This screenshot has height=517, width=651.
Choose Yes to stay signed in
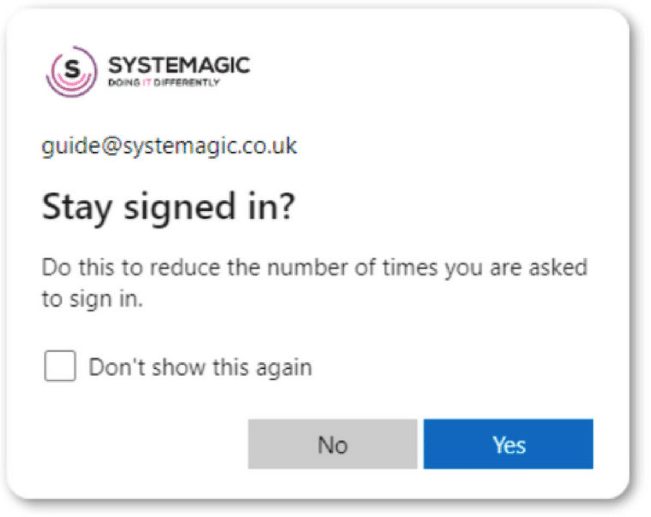click(x=508, y=444)
